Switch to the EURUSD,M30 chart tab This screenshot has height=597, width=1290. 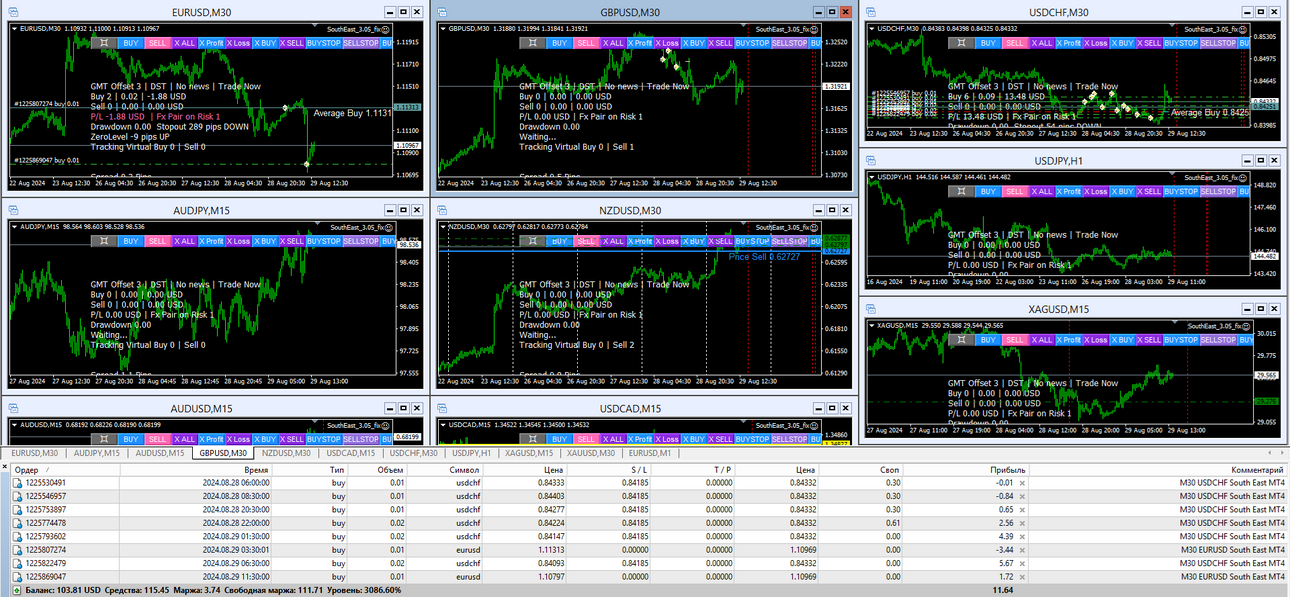[35, 454]
